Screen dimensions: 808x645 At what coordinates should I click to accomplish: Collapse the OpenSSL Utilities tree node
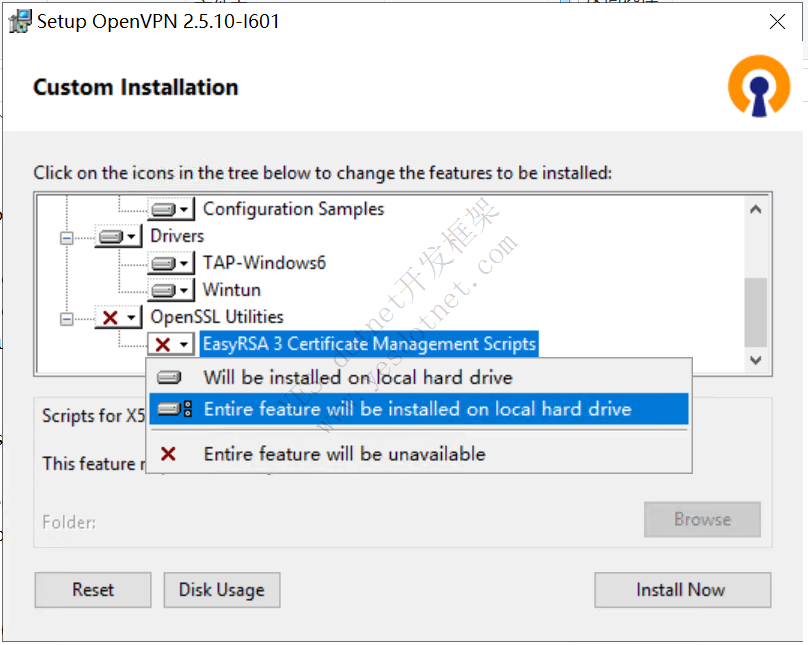66,319
